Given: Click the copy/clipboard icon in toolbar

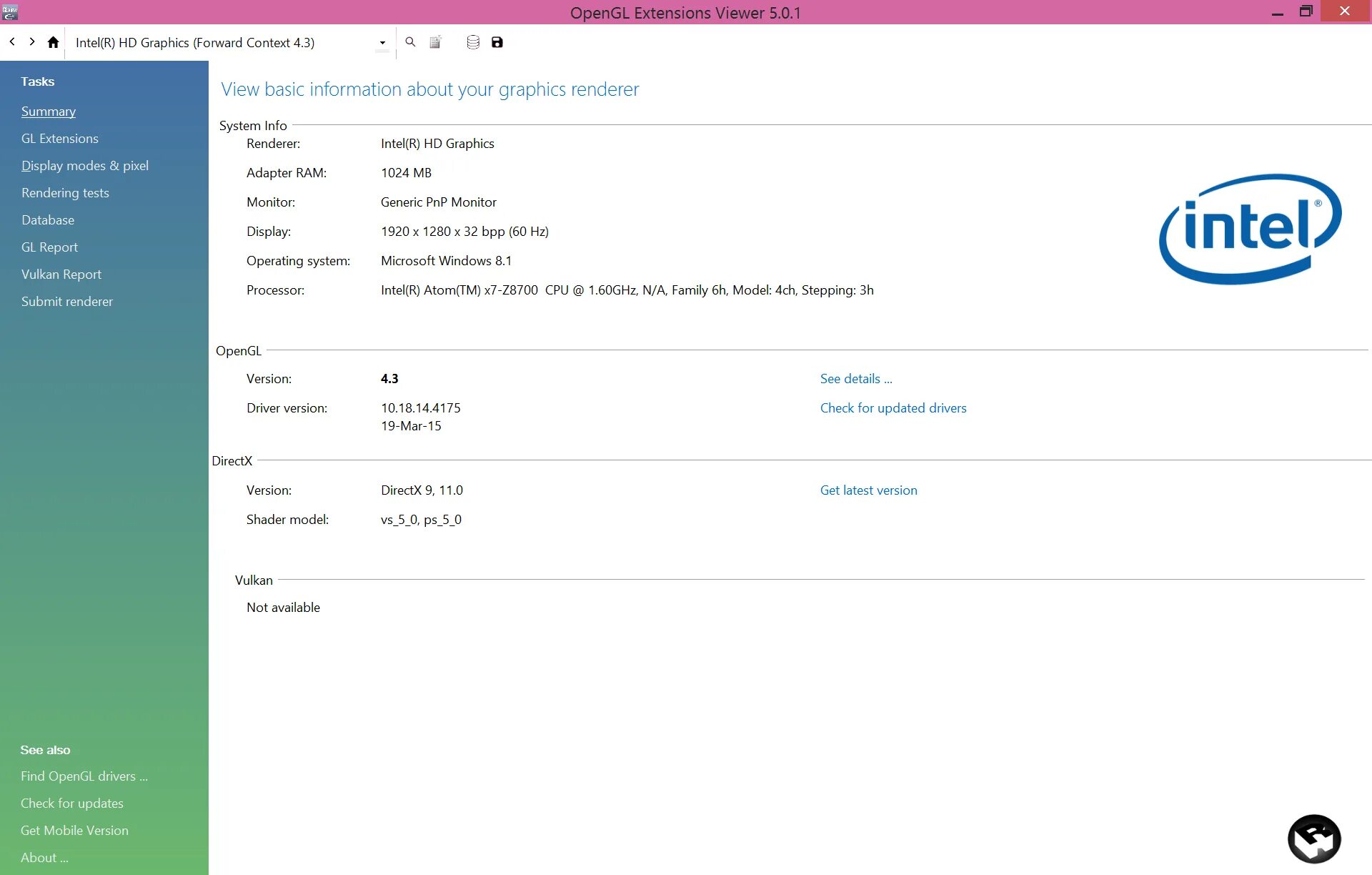Looking at the screenshot, I should 435,42.
